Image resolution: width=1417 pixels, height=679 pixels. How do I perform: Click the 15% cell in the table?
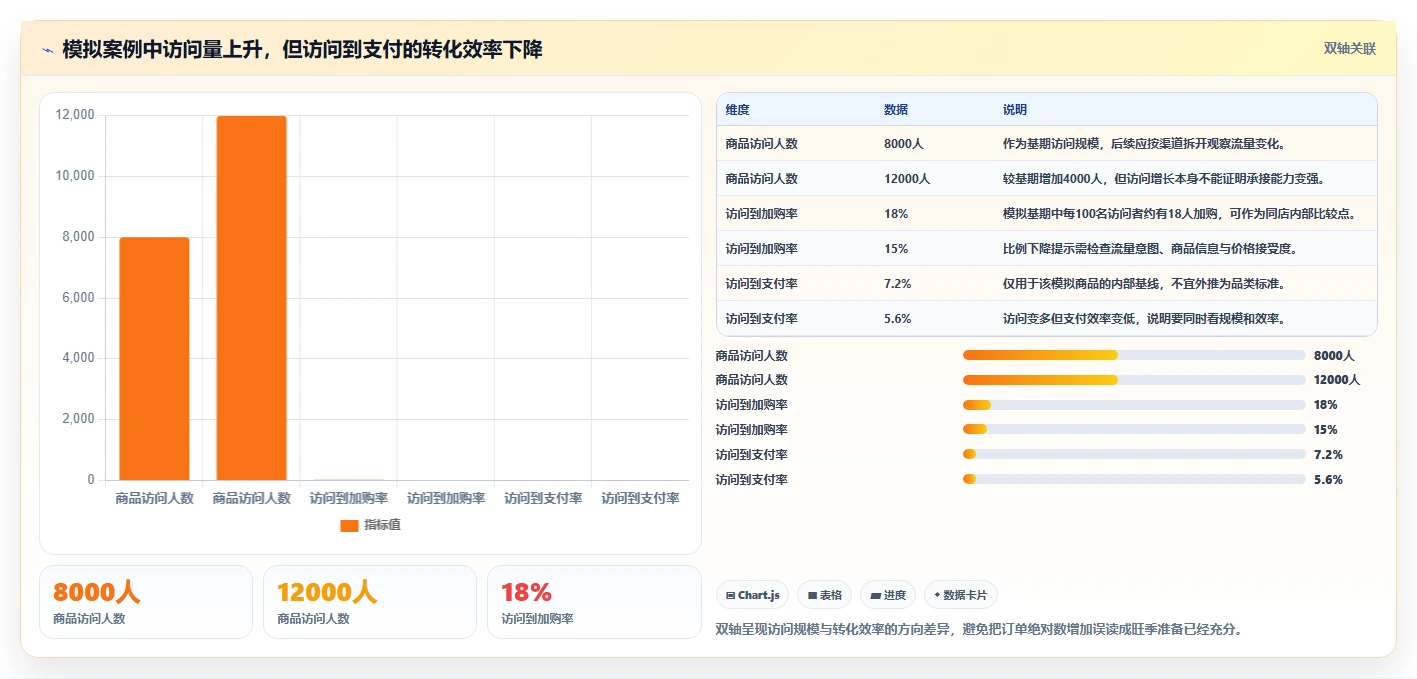click(896, 249)
